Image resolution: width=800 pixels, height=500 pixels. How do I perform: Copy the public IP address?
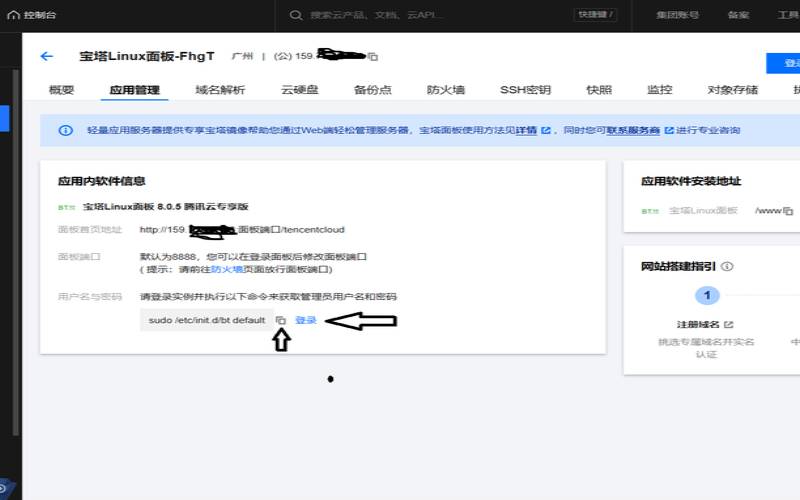click(x=373, y=57)
